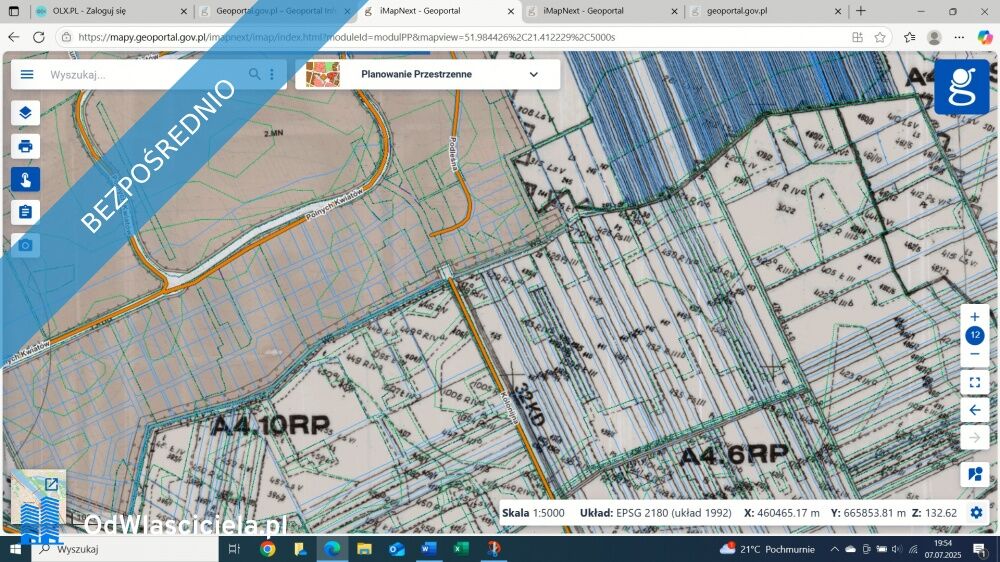The image size is (1000, 562).
Task: Close the OLX.PL tab
Action: coord(184,11)
